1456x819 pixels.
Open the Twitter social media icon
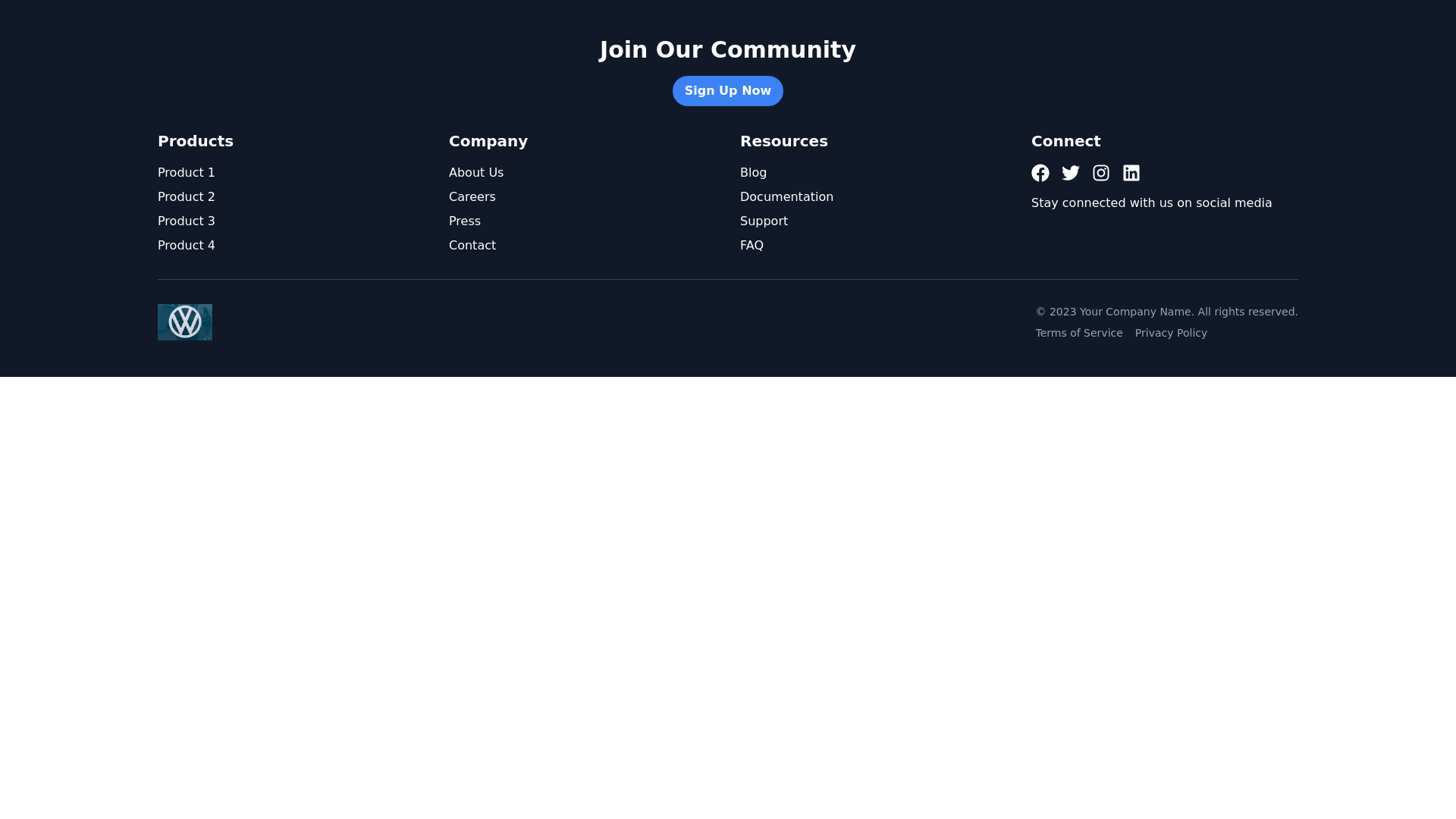pyautogui.click(x=1070, y=173)
